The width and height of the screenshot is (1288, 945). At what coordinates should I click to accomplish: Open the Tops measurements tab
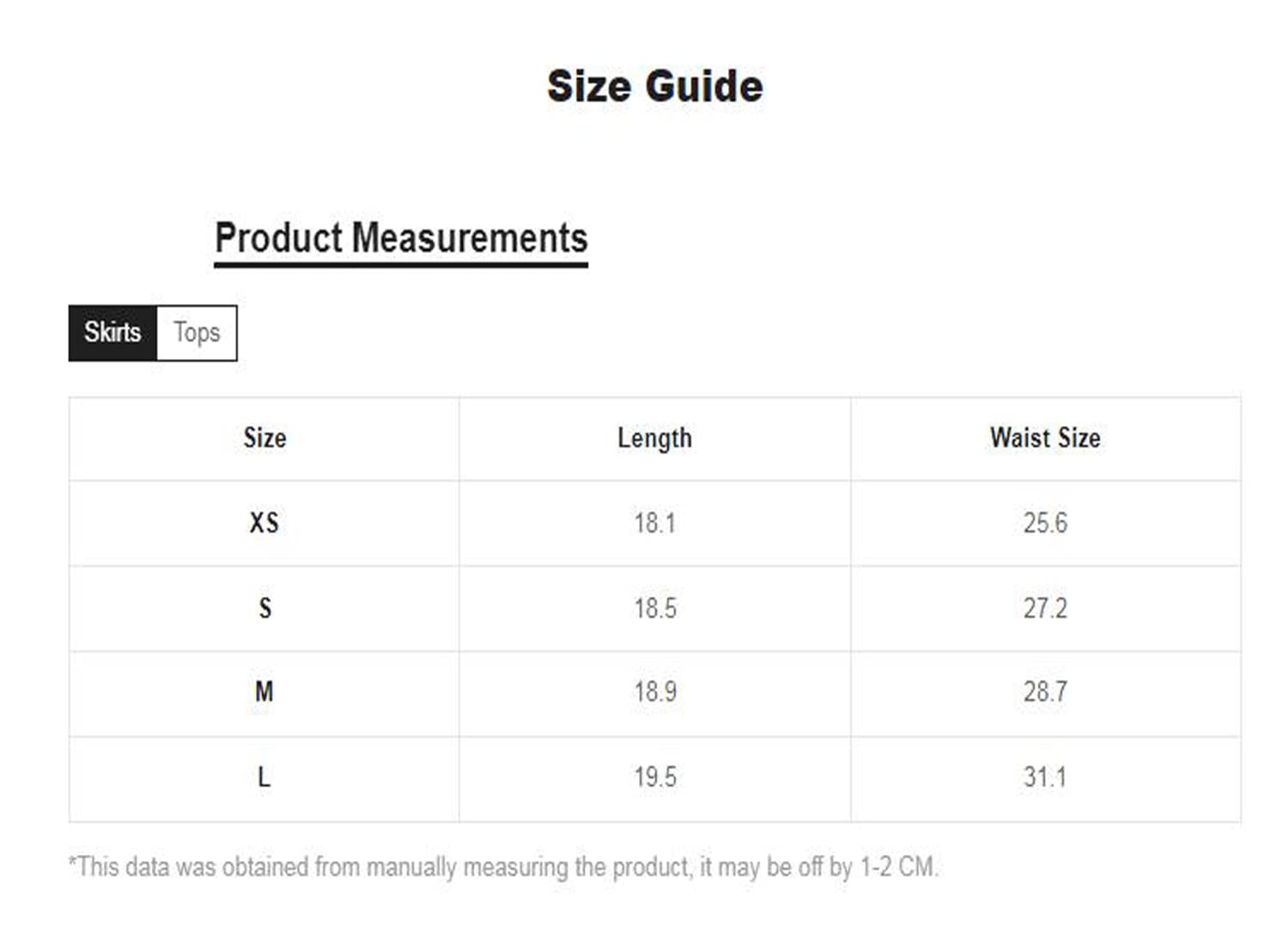tap(197, 332)
